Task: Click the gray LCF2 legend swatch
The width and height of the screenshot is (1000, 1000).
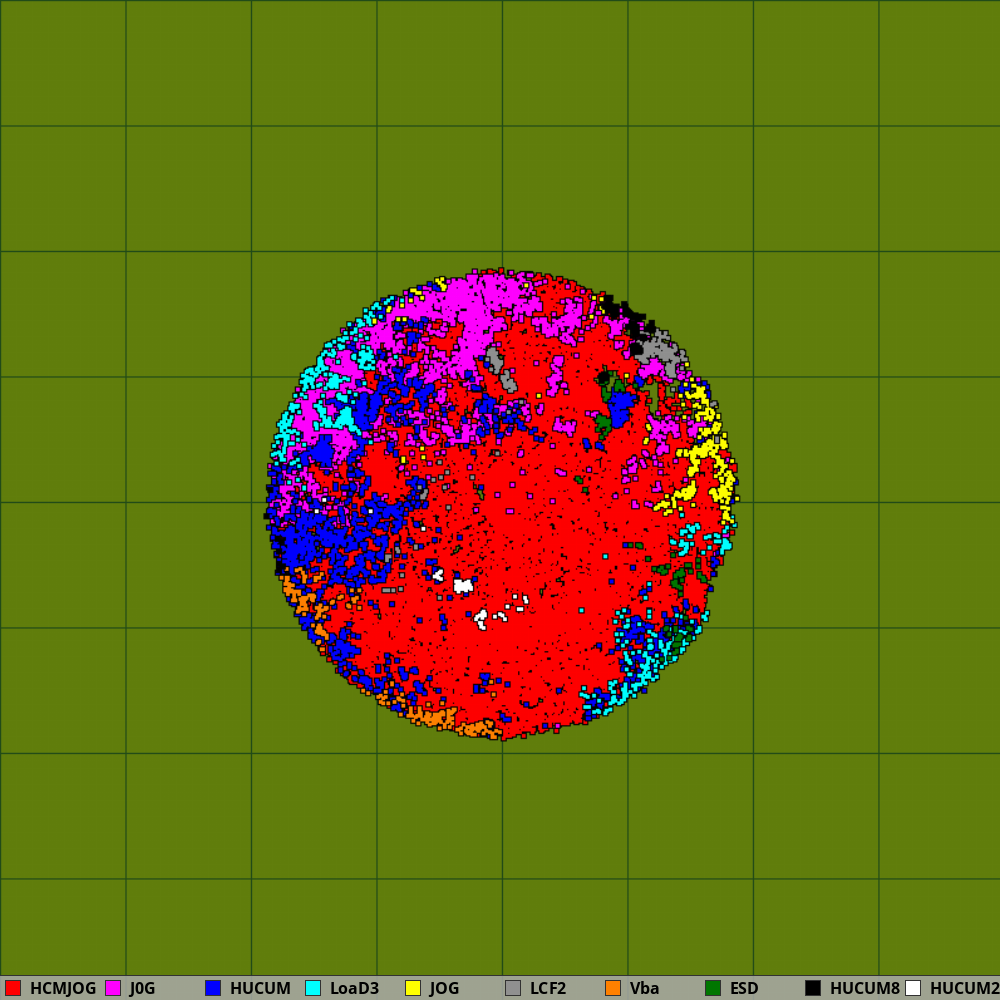Action: pos(513,988)
